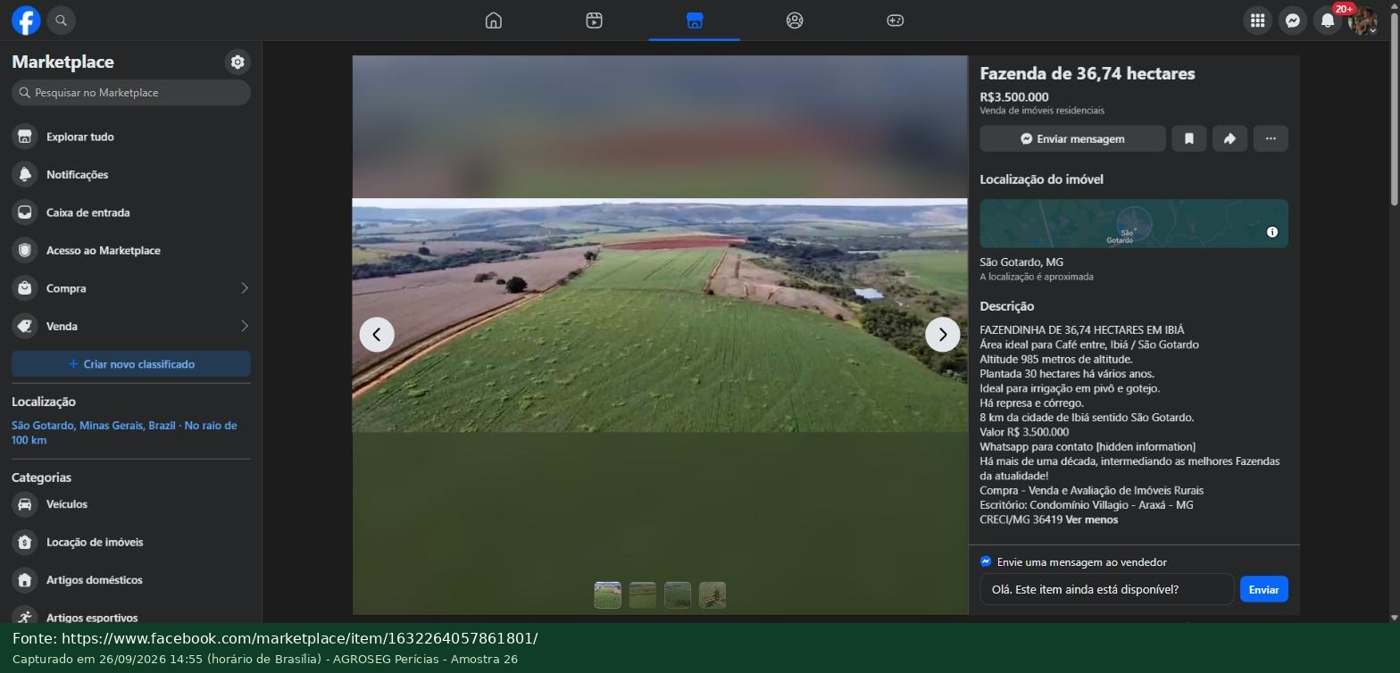Screen dimensions: 1400x673
Task: Click the seller message text field
Action: pos(1107,589)
